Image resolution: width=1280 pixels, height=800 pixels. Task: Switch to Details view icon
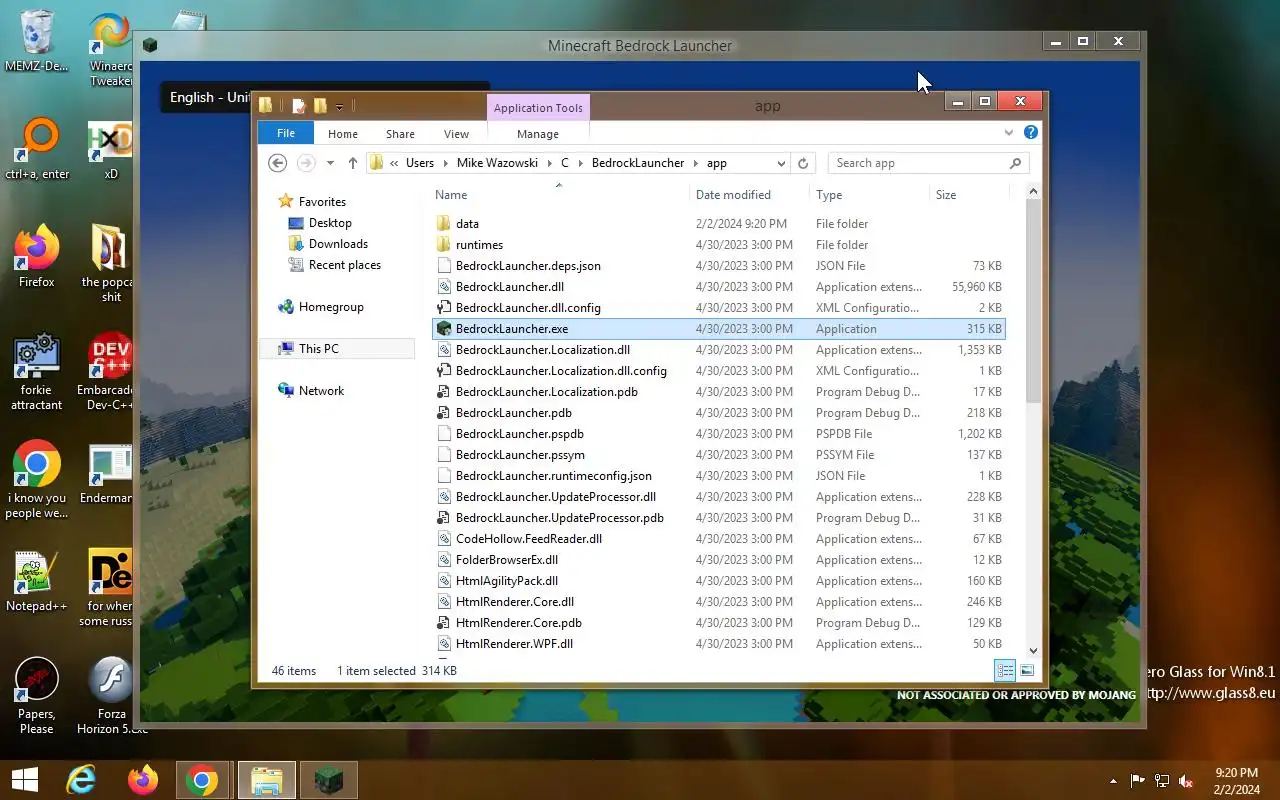tap(1005, 670)
